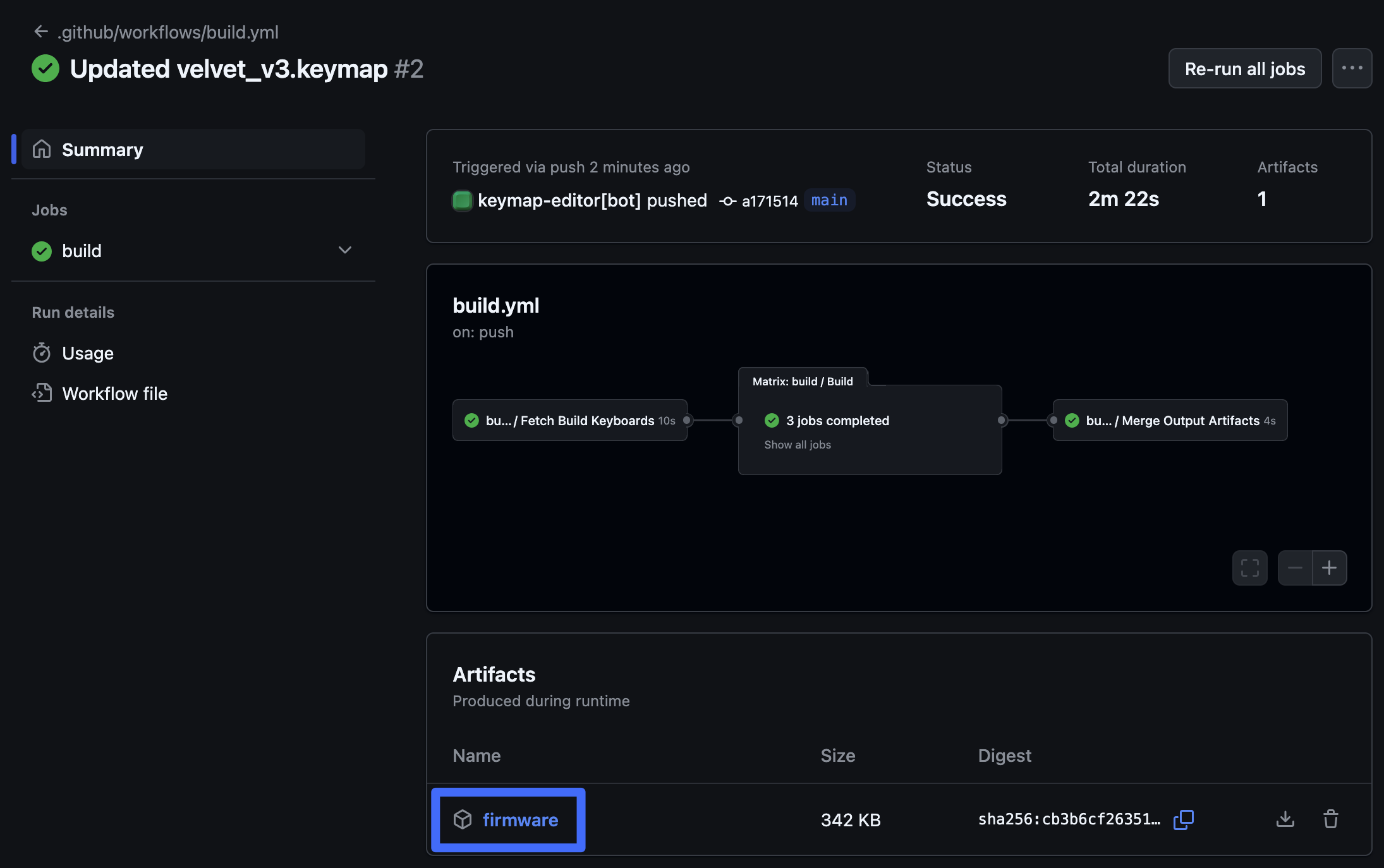Click Re-run all jobs button

coord(1244,68)
